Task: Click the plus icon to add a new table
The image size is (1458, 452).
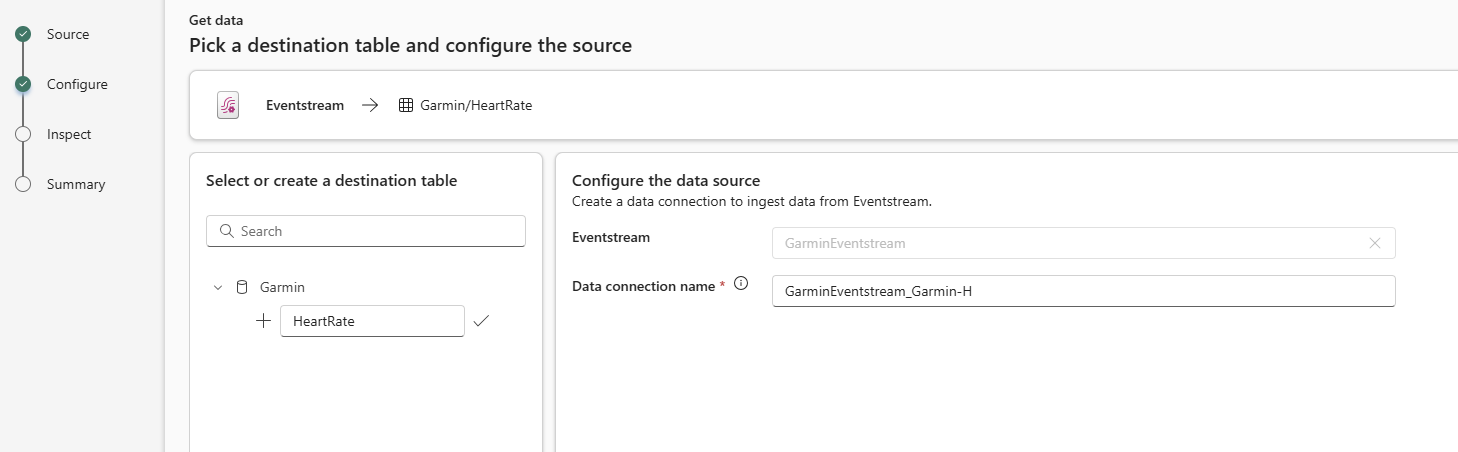Action: pos(264,321)
